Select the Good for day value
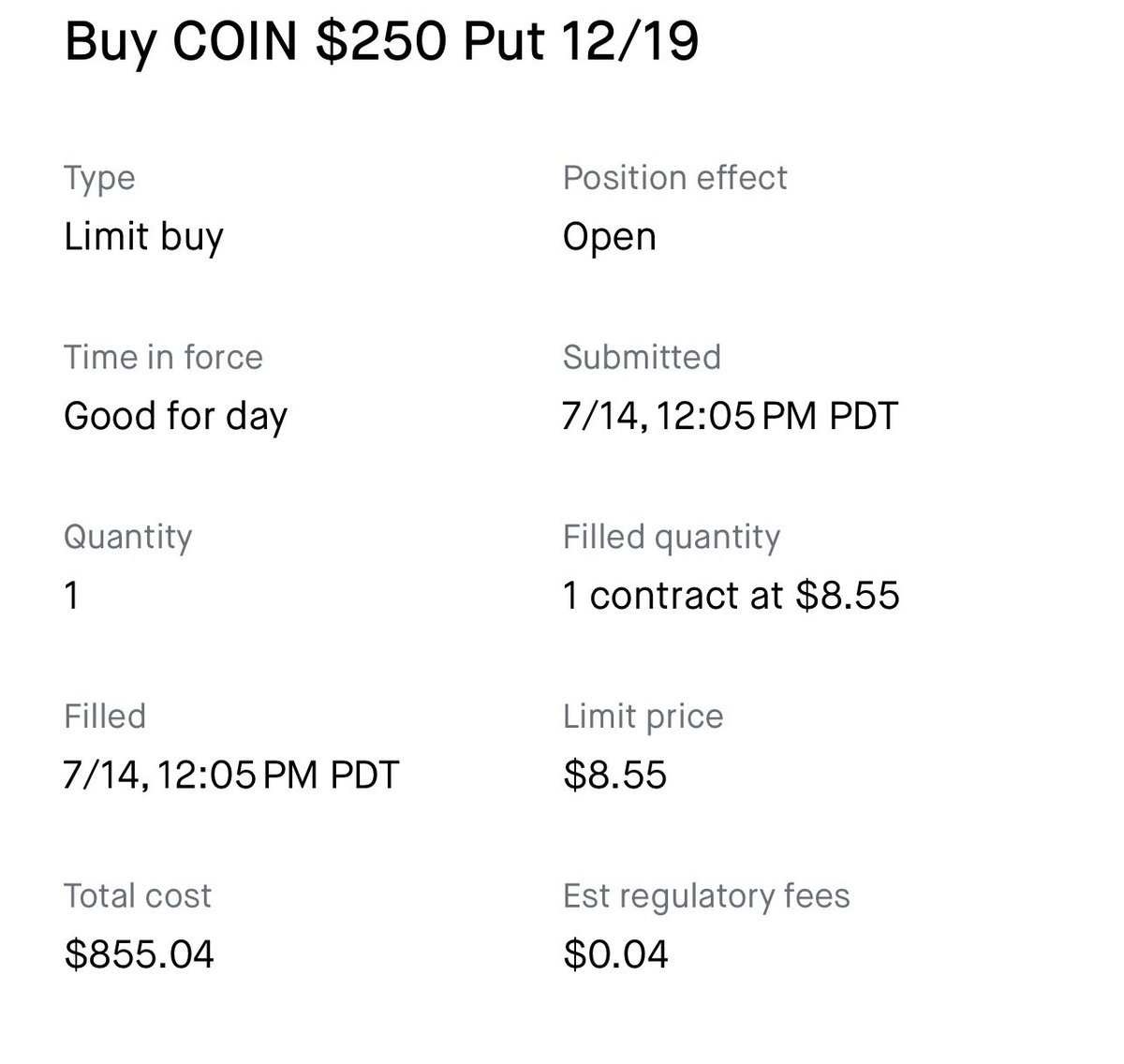 coord(175,417)
